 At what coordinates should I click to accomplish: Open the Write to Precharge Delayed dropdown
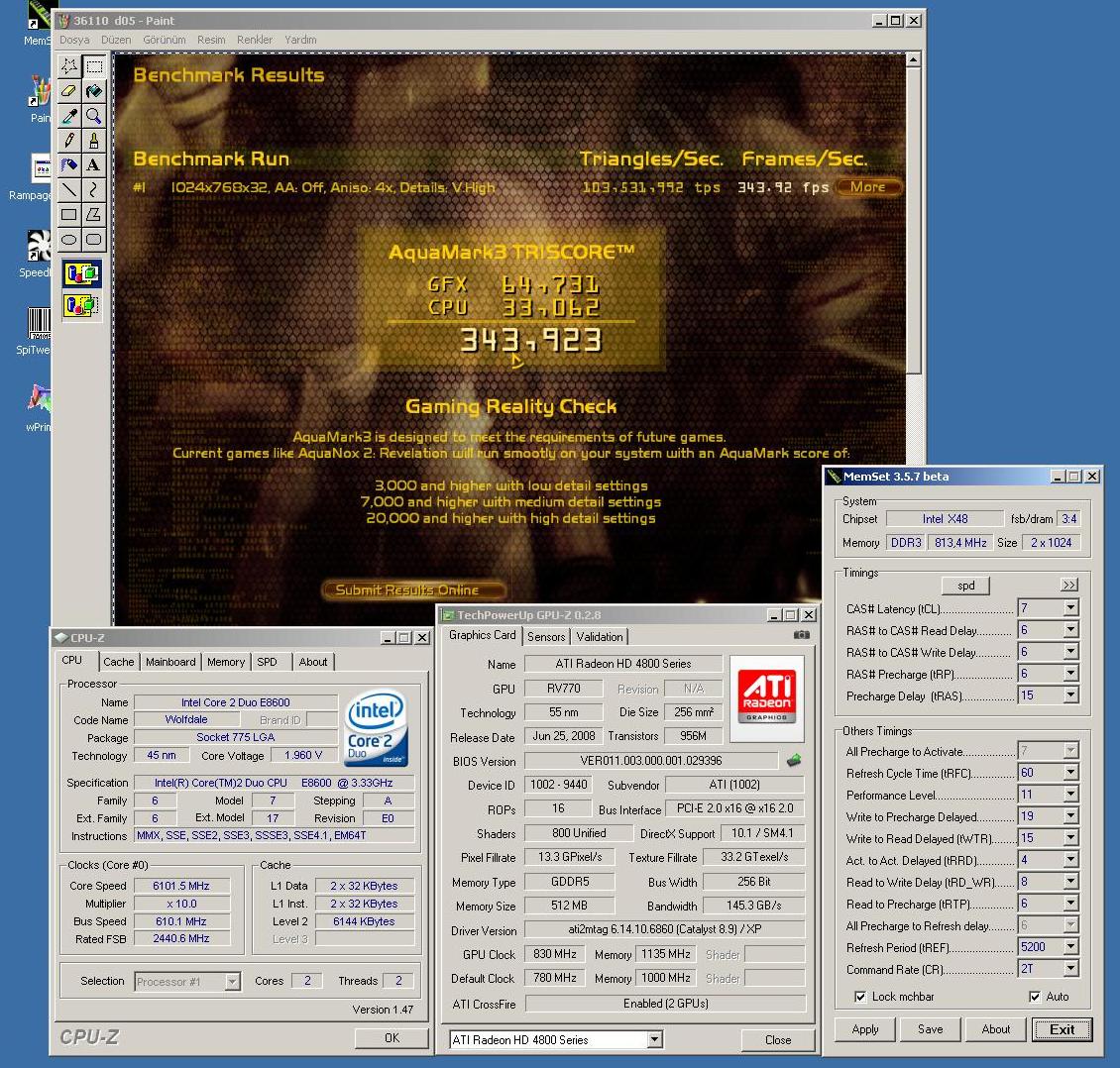[1070, 816]
